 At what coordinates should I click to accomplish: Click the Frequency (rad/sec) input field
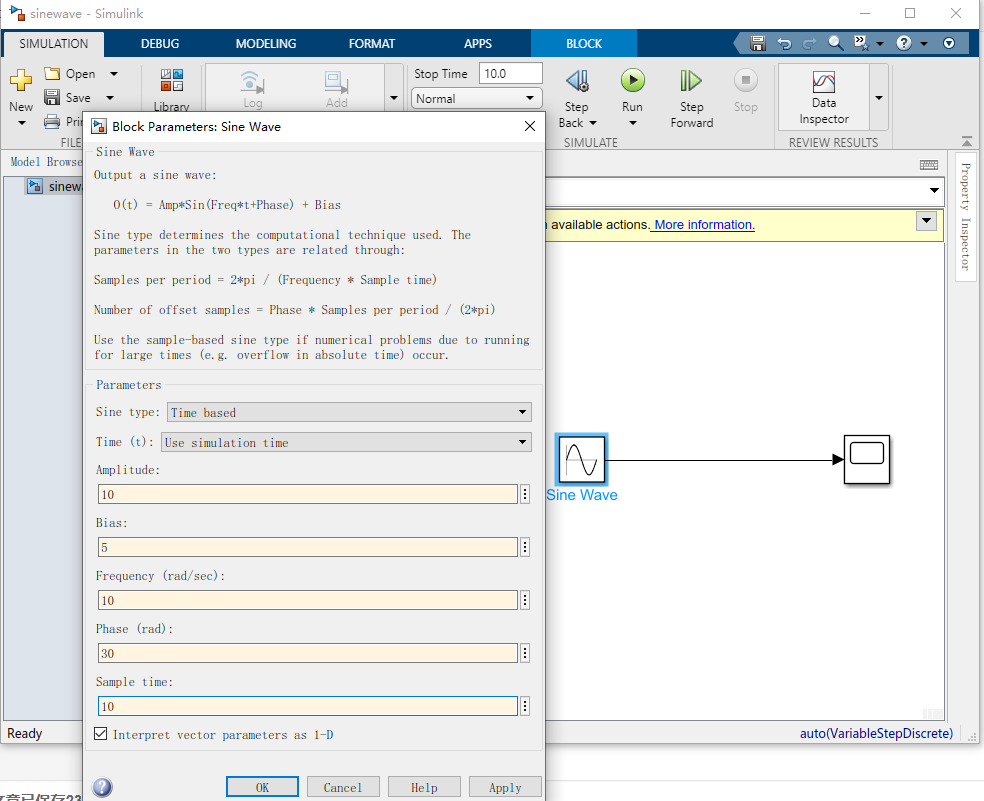pyautogui.click(x=308, y=600)
